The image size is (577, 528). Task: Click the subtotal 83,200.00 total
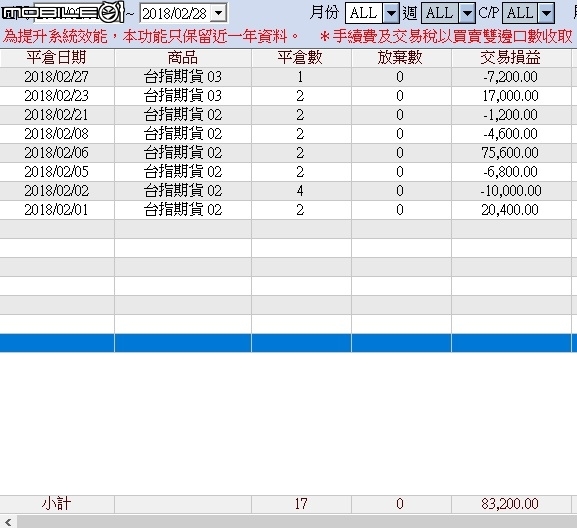click(x=510, y=504)
